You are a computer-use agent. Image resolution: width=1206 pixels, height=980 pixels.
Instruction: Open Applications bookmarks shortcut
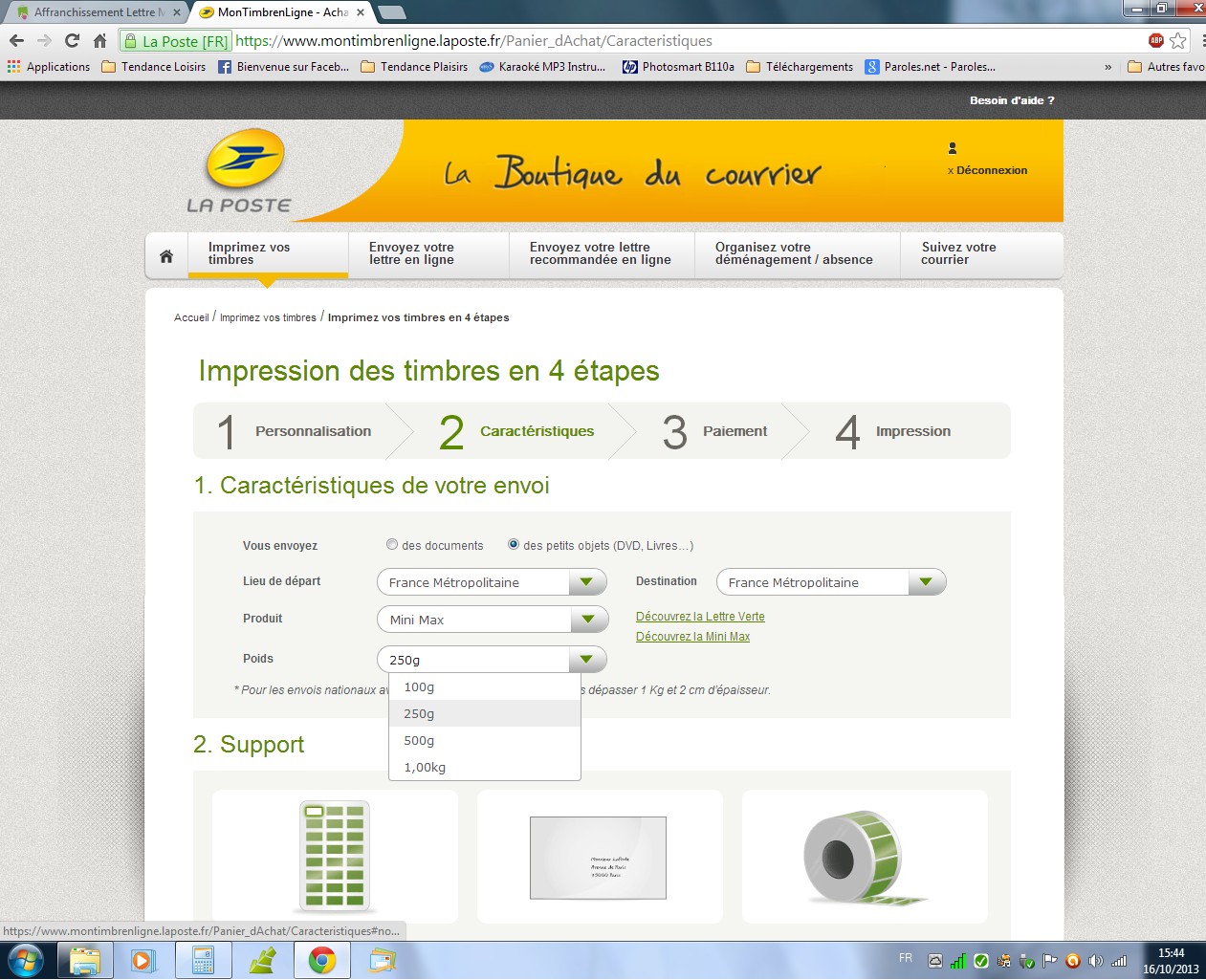point(49,67)
